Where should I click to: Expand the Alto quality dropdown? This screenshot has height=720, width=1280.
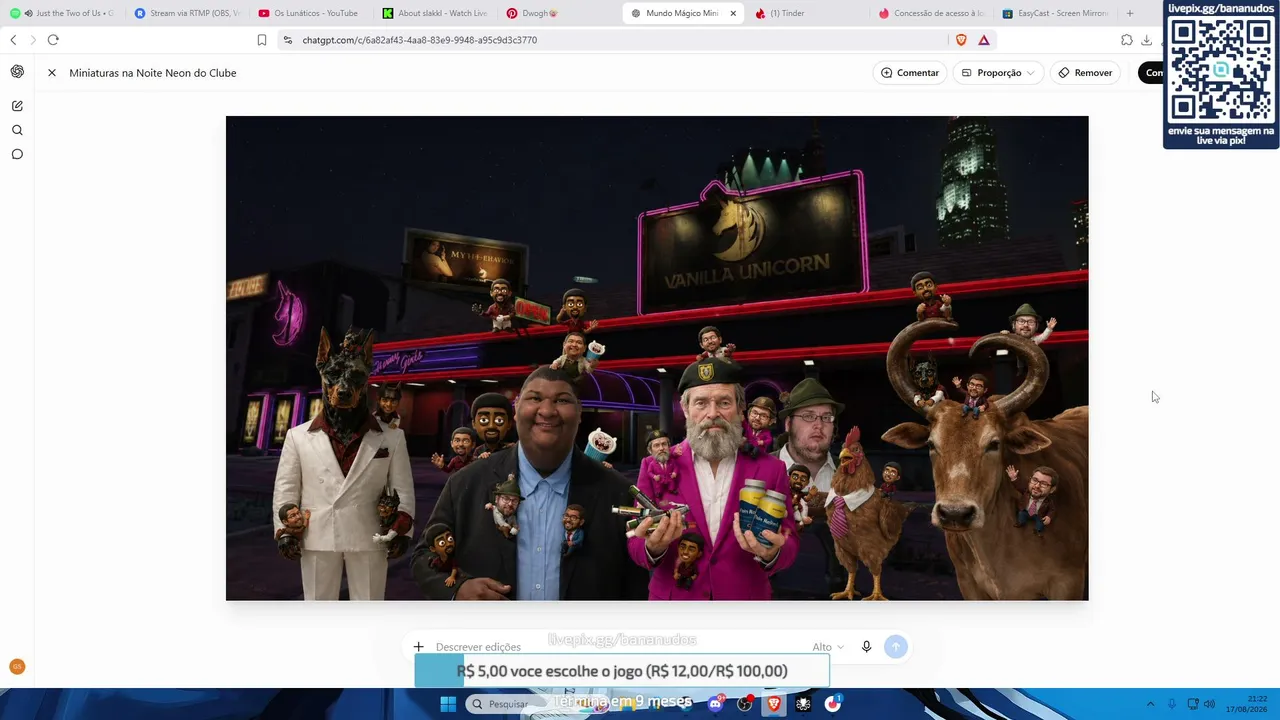tap(828, 647)
